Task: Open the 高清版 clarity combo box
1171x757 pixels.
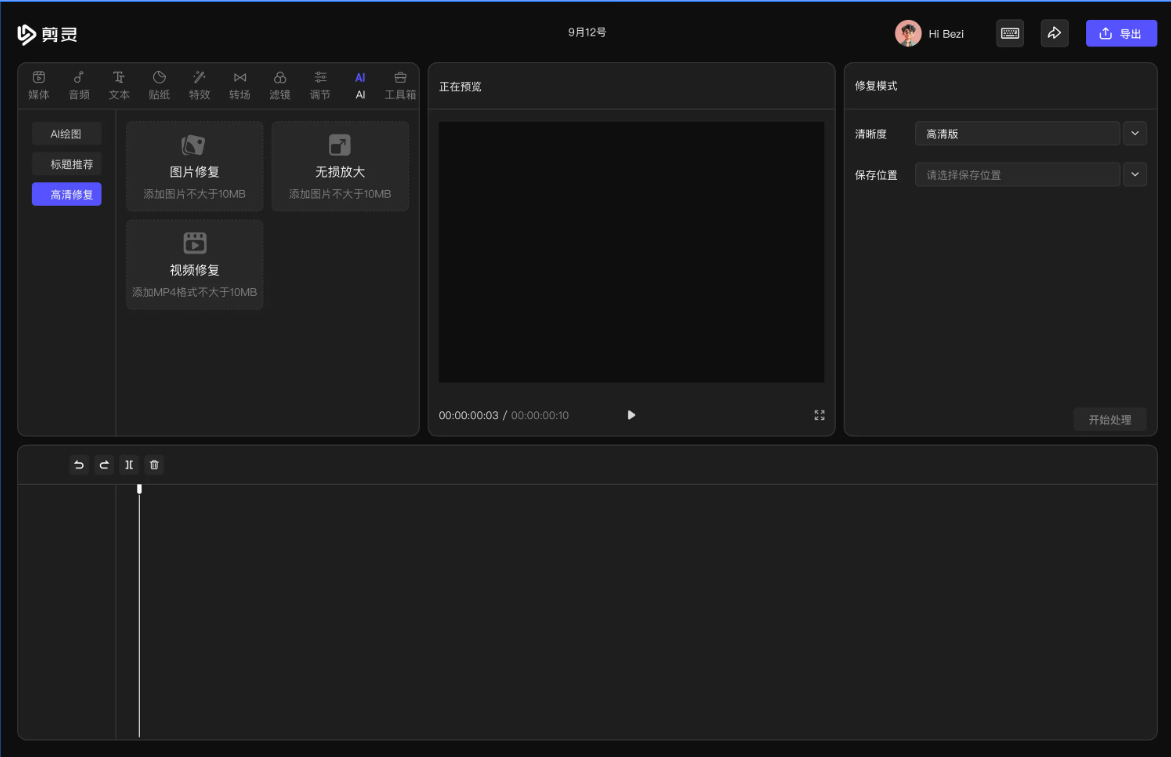Action: [1017, 133]
